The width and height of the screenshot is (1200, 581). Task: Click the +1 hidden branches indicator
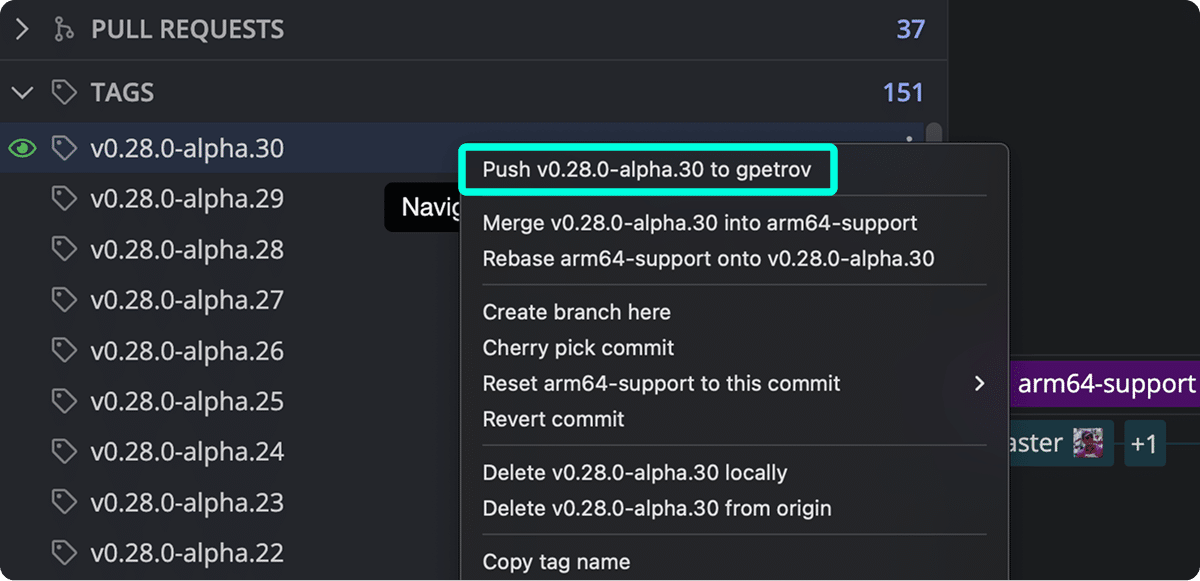click(x=1144, y=442)
